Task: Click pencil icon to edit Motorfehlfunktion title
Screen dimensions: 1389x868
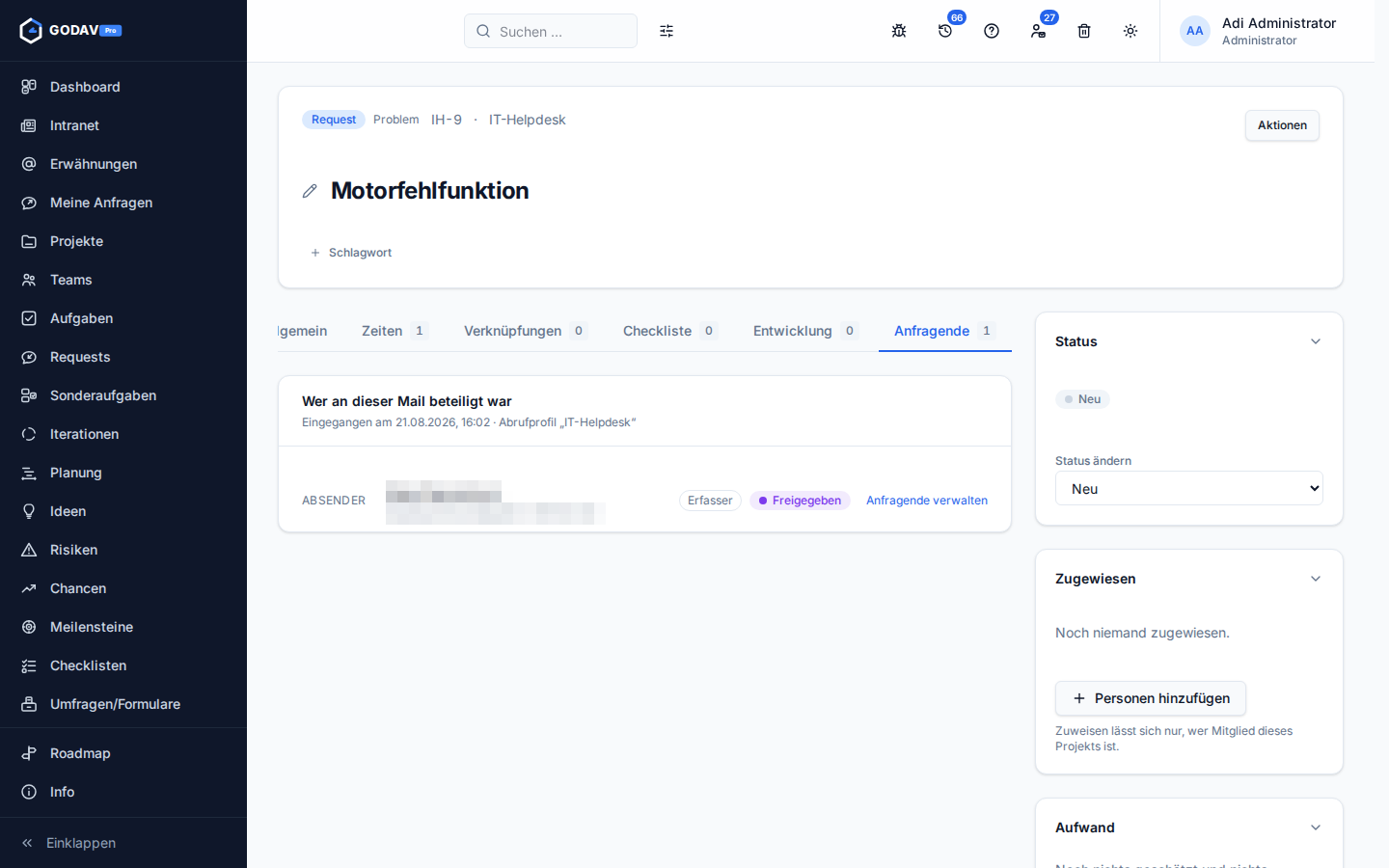Action: click(x=310, y=191)
